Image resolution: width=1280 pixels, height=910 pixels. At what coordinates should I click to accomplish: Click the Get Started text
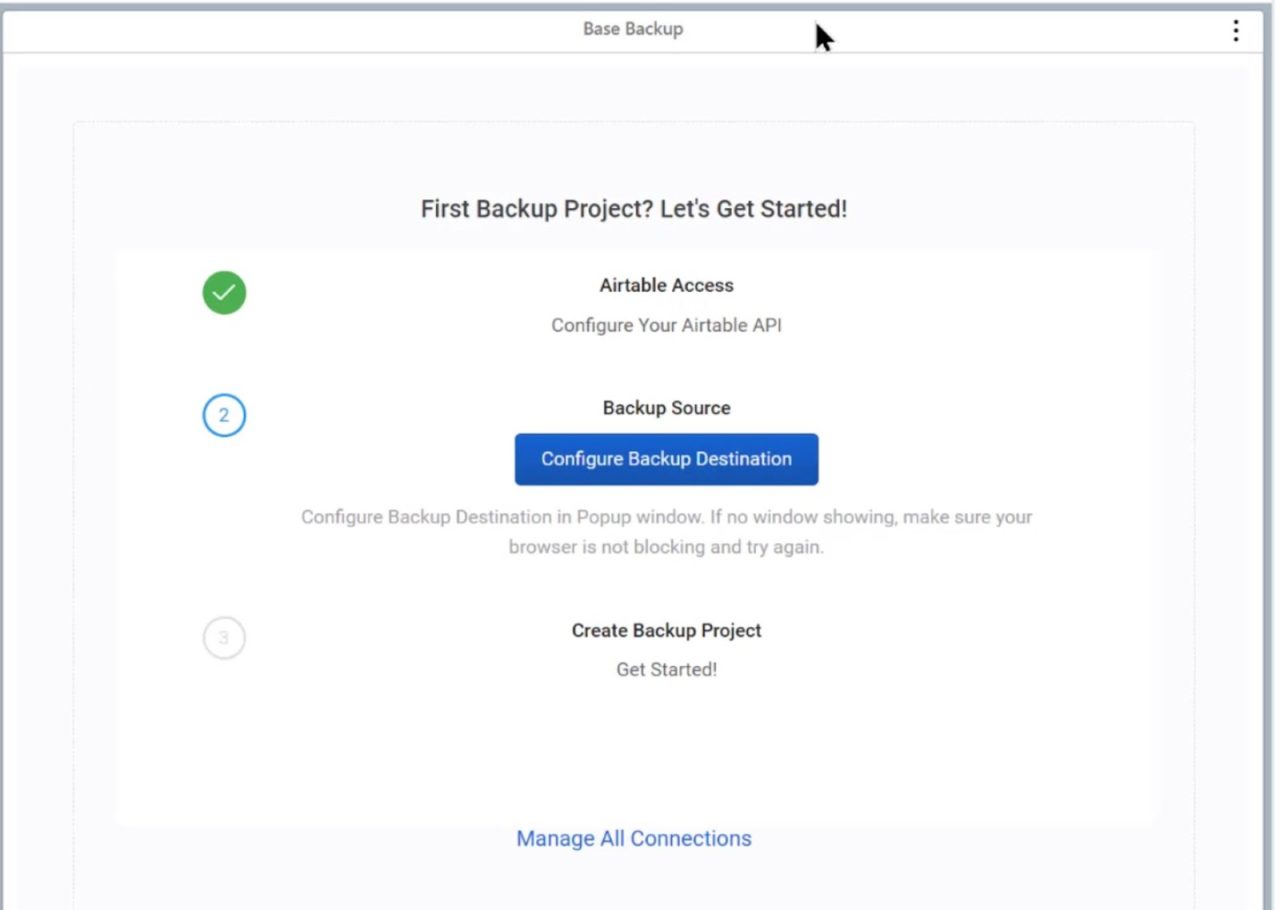click(666, 669)
